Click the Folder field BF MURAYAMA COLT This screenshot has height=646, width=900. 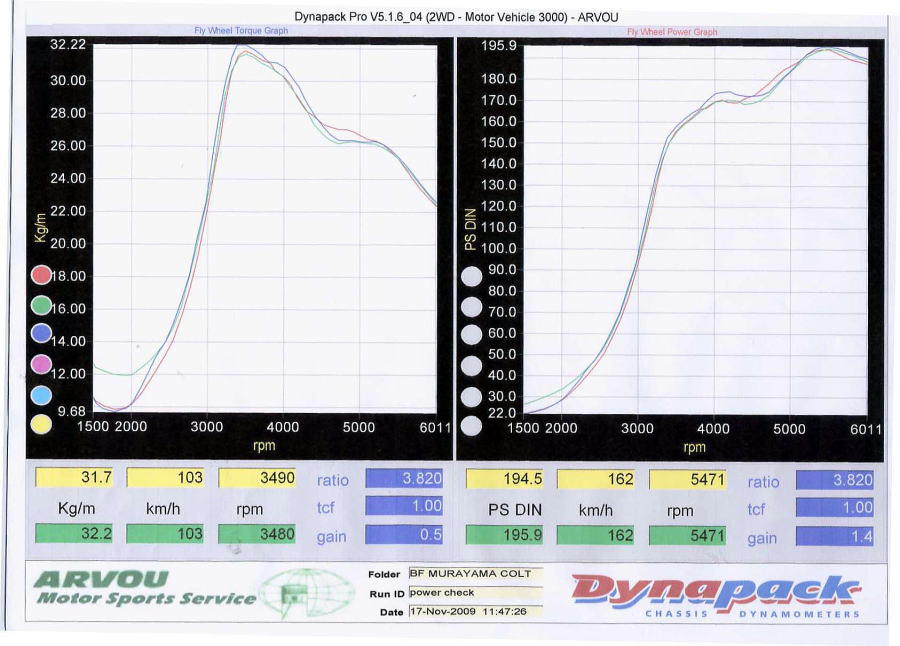click(x=475, y=574)
